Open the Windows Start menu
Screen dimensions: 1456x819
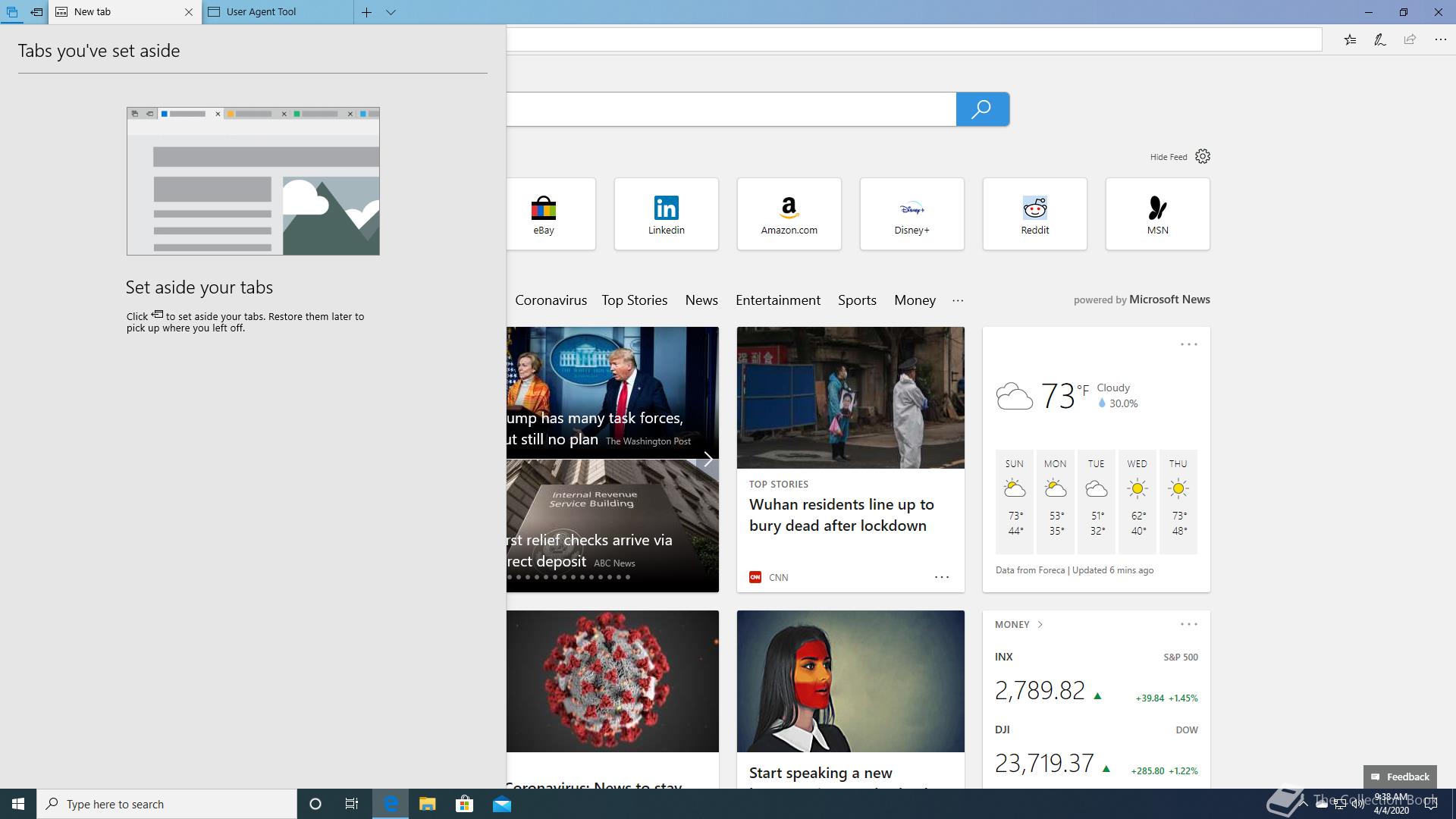tap(18, 804)
